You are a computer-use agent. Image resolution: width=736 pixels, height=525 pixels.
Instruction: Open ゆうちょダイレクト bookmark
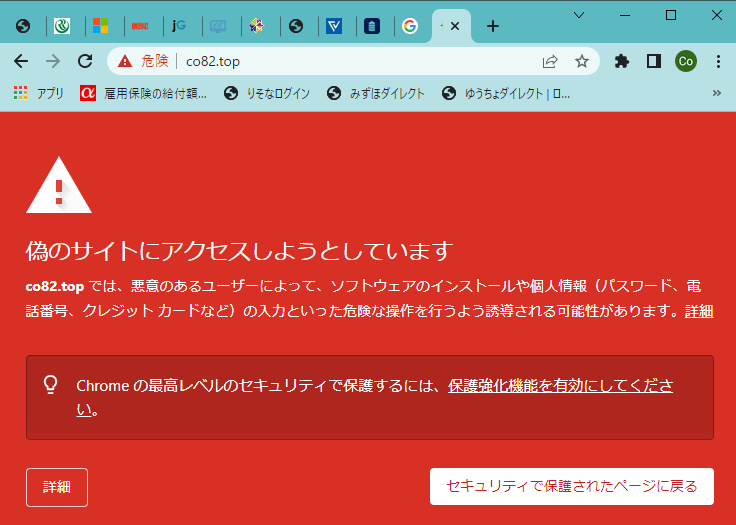coord(506,93)
